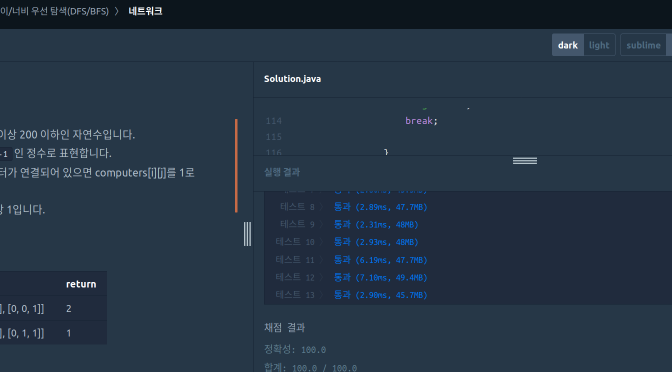This screenshot has width=672, height=372.
Task: Switch editor theme to dark
Action: [x=567, y=45]
